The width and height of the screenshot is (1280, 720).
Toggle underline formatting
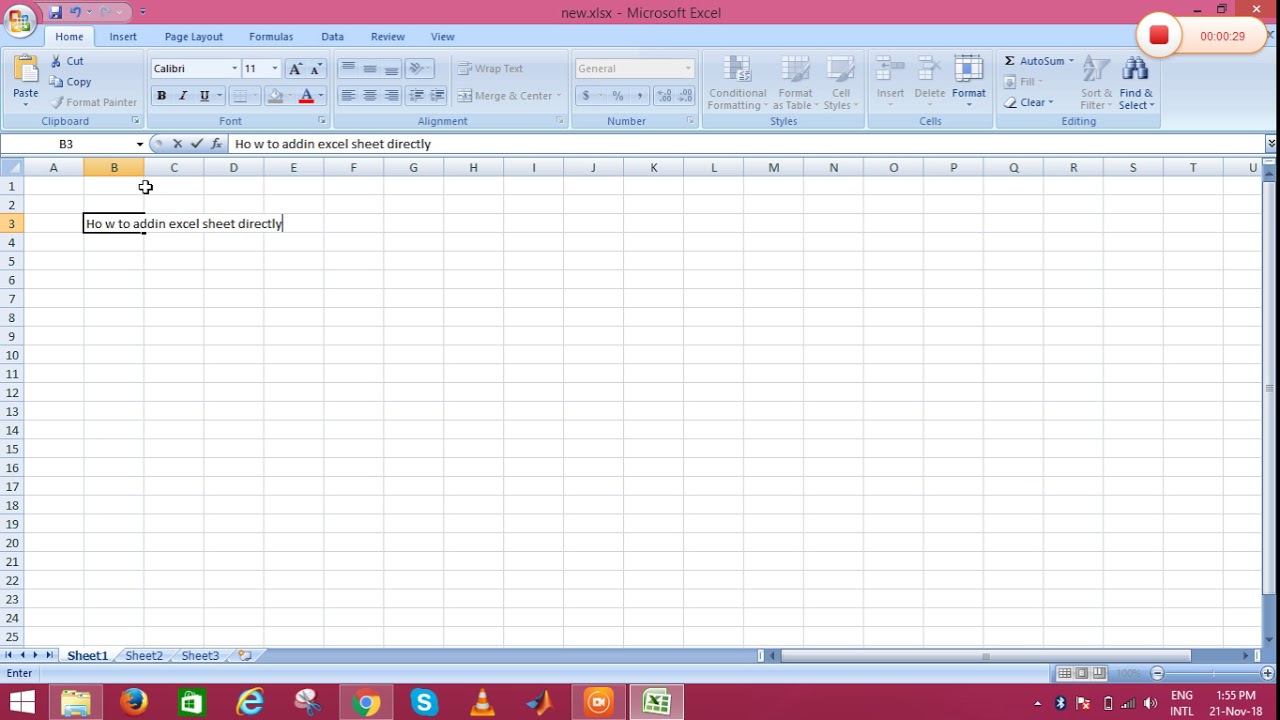pyautogui.click(x=204, y=95)
